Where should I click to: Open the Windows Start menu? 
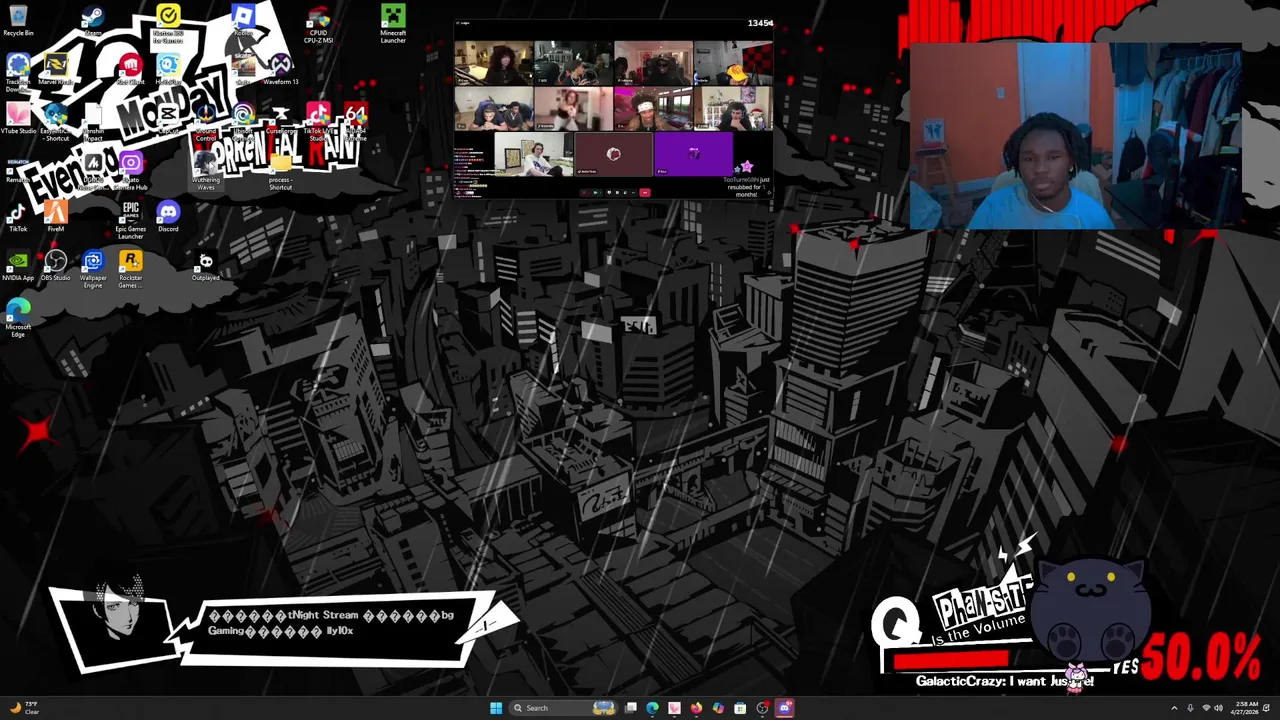click(495, 708)
